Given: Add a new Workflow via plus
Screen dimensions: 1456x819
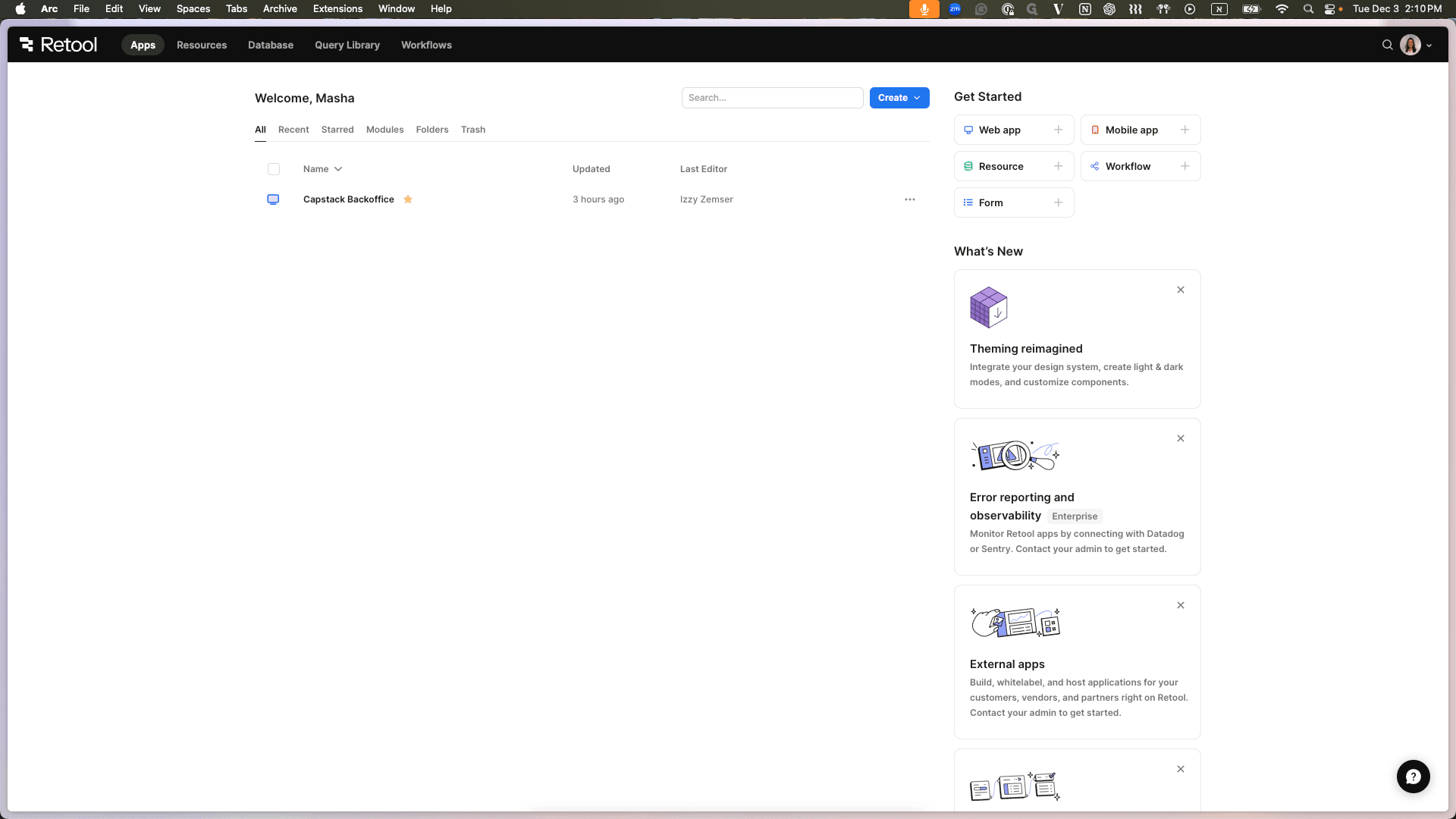Looking at the screenshot, I should [x=1185, y=166].
